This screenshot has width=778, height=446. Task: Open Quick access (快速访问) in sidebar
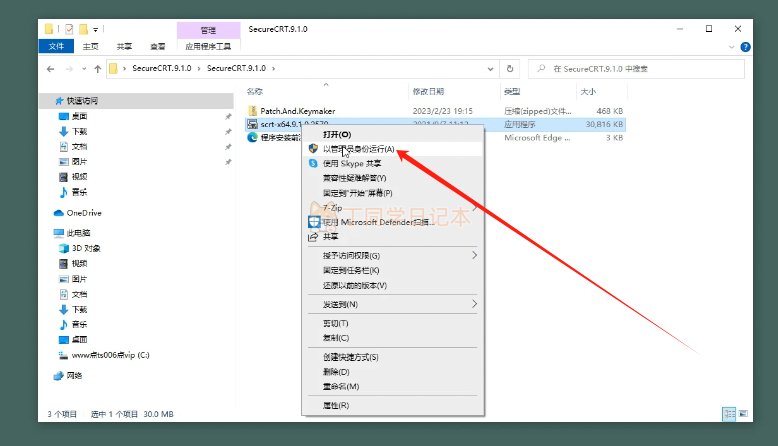(x=136, y=101)
